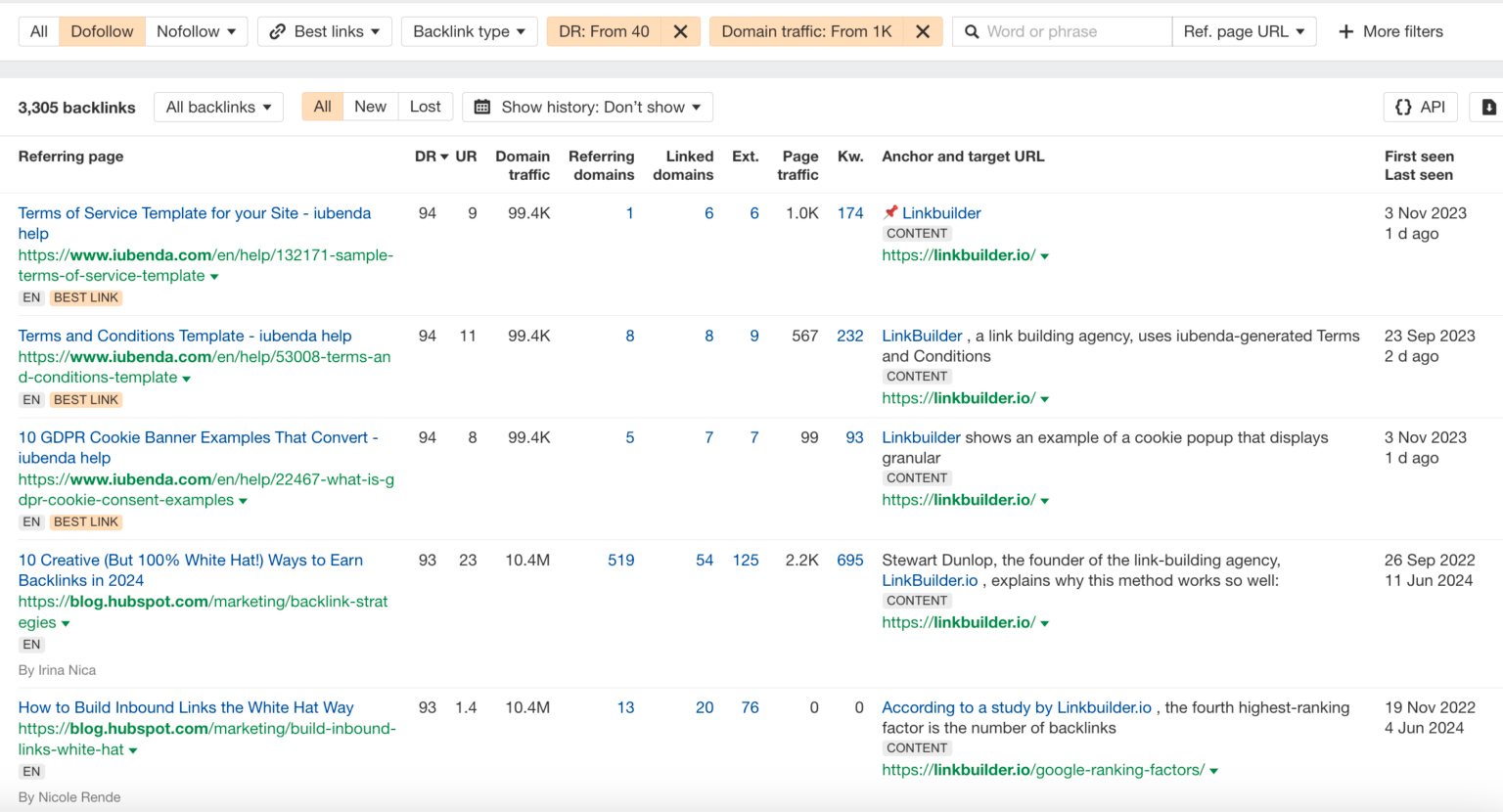Expand the terms-of-service-template URL dropdown arrow

coord(214,277)
